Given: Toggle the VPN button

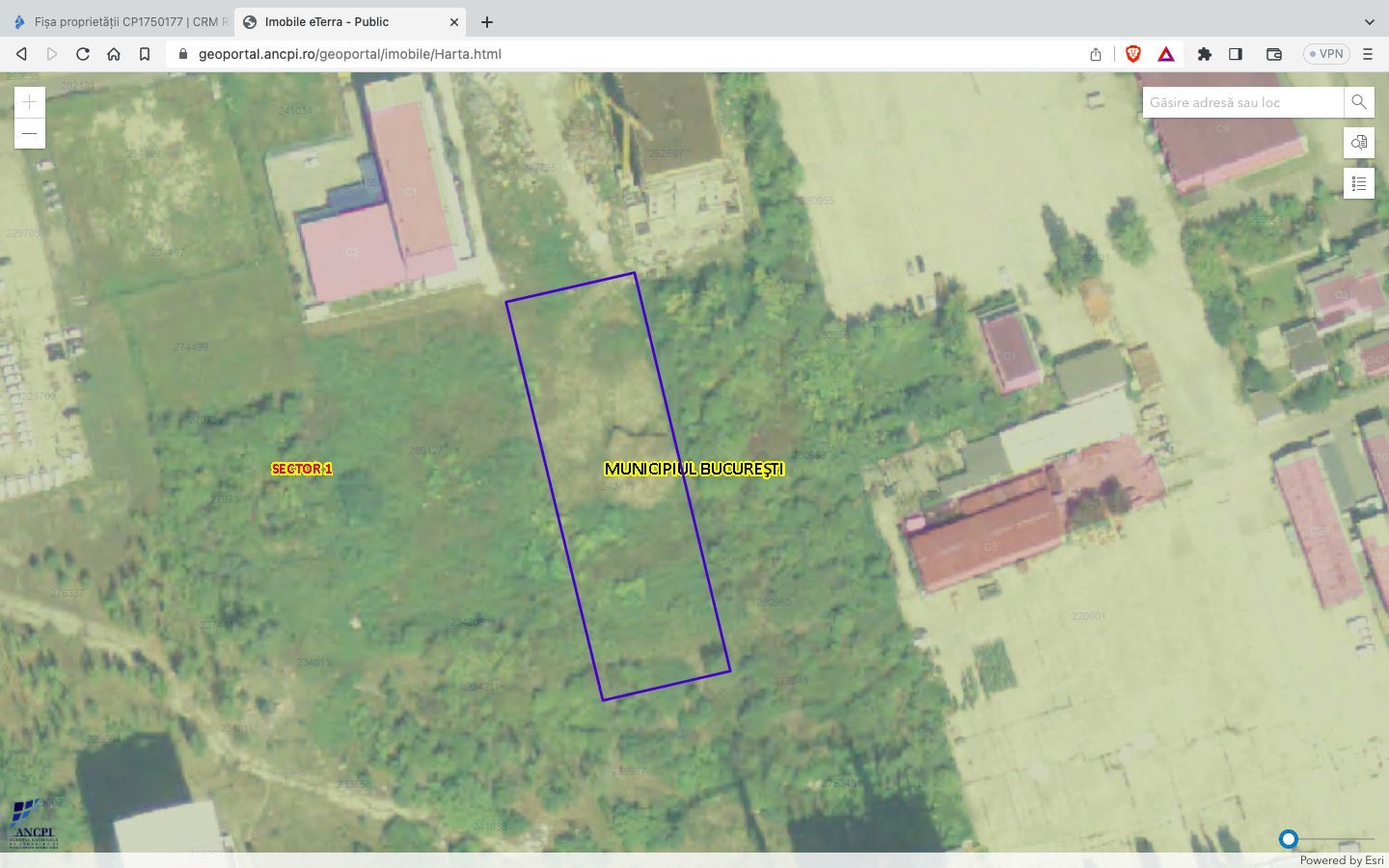Looking at the screenshot, I should [x=1326, y=54].
